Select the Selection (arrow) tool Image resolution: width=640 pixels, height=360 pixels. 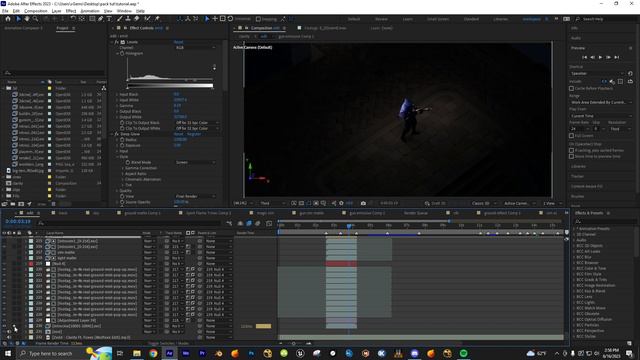[18, 19]
